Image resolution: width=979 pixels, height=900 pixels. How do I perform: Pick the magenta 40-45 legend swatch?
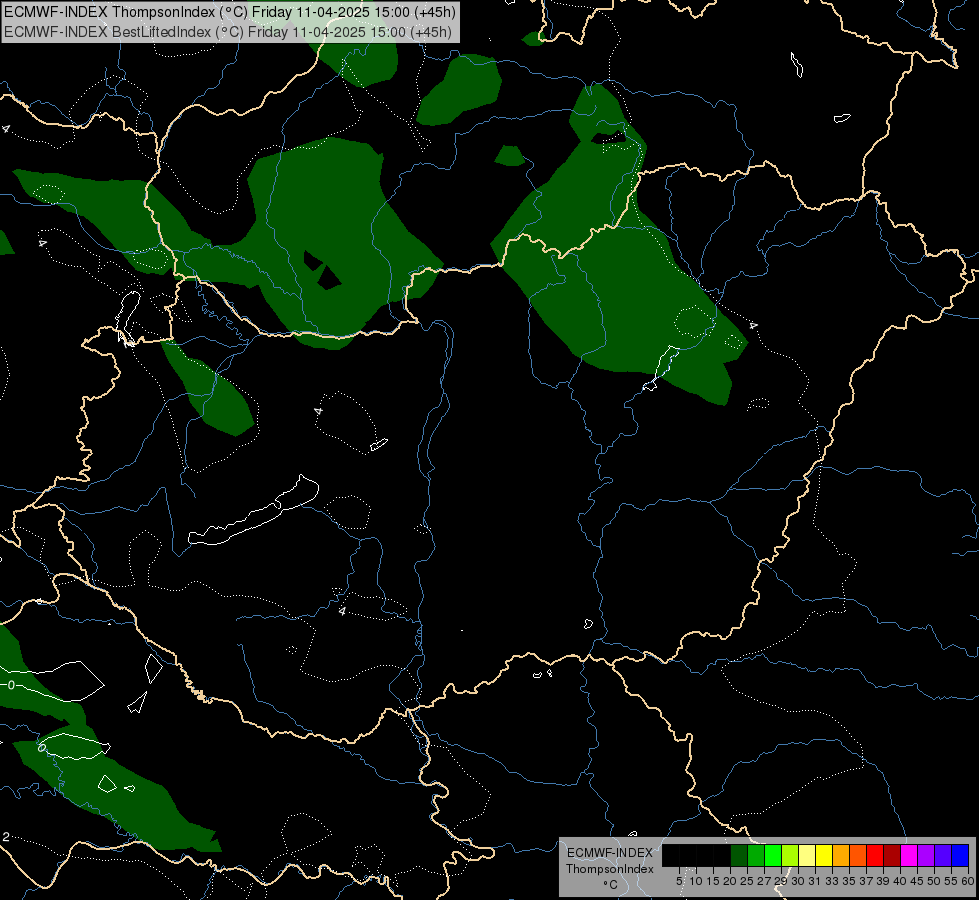(x=909, y=855)
